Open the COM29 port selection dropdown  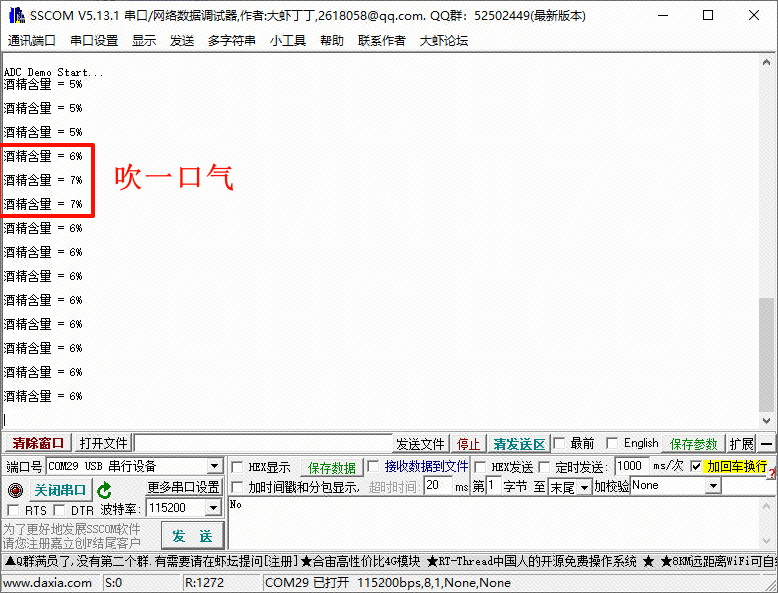[x=214, y=466]
